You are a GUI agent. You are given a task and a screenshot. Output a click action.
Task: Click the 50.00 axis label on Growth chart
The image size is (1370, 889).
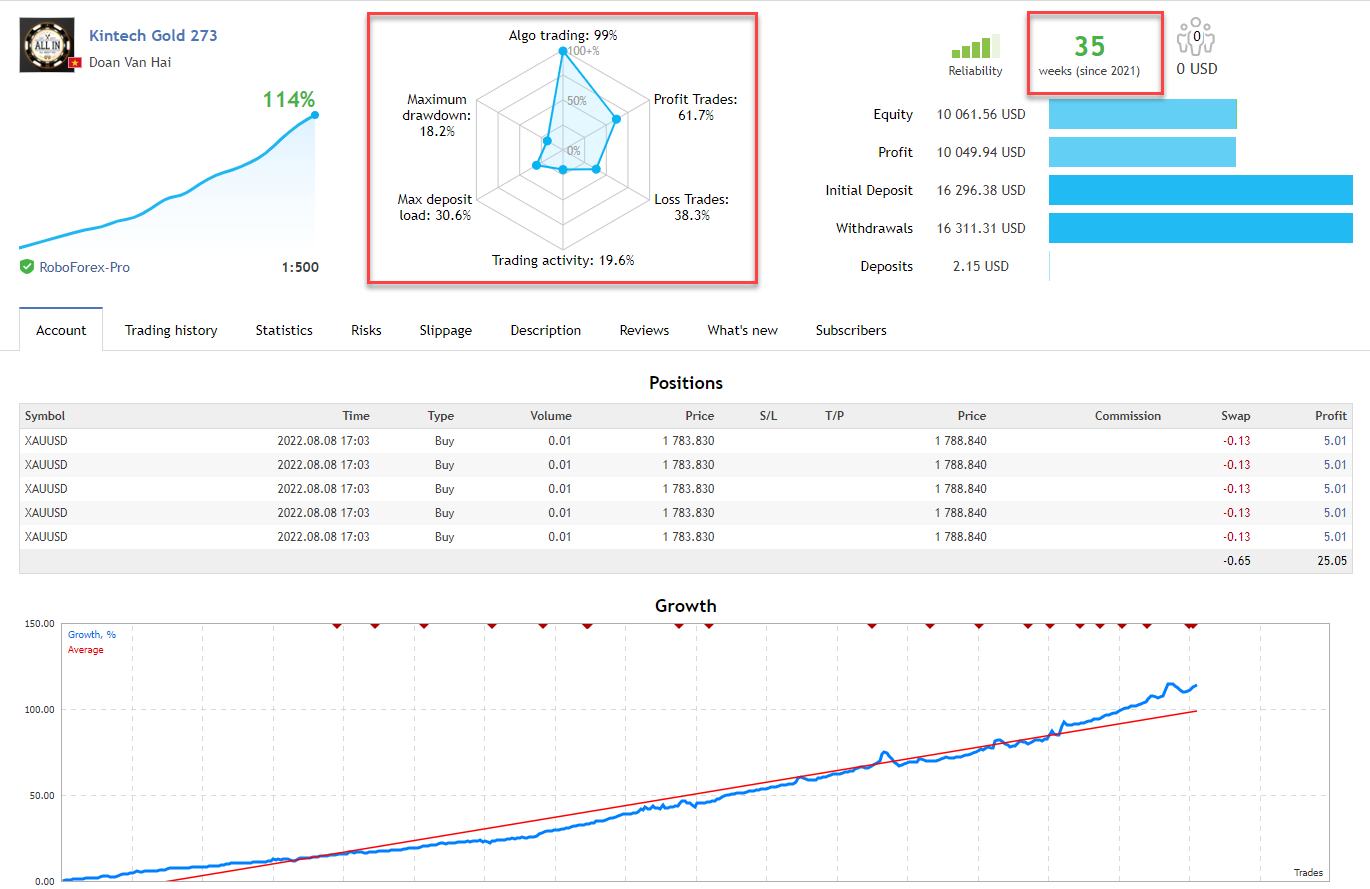click(x=41, y=796)
